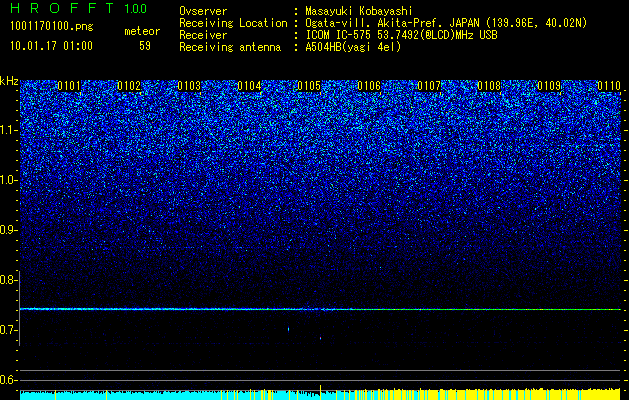This screenshot has height=400, width=629.
Task: Click the 1.0 kHz axis label
Action: pos(9,181)
